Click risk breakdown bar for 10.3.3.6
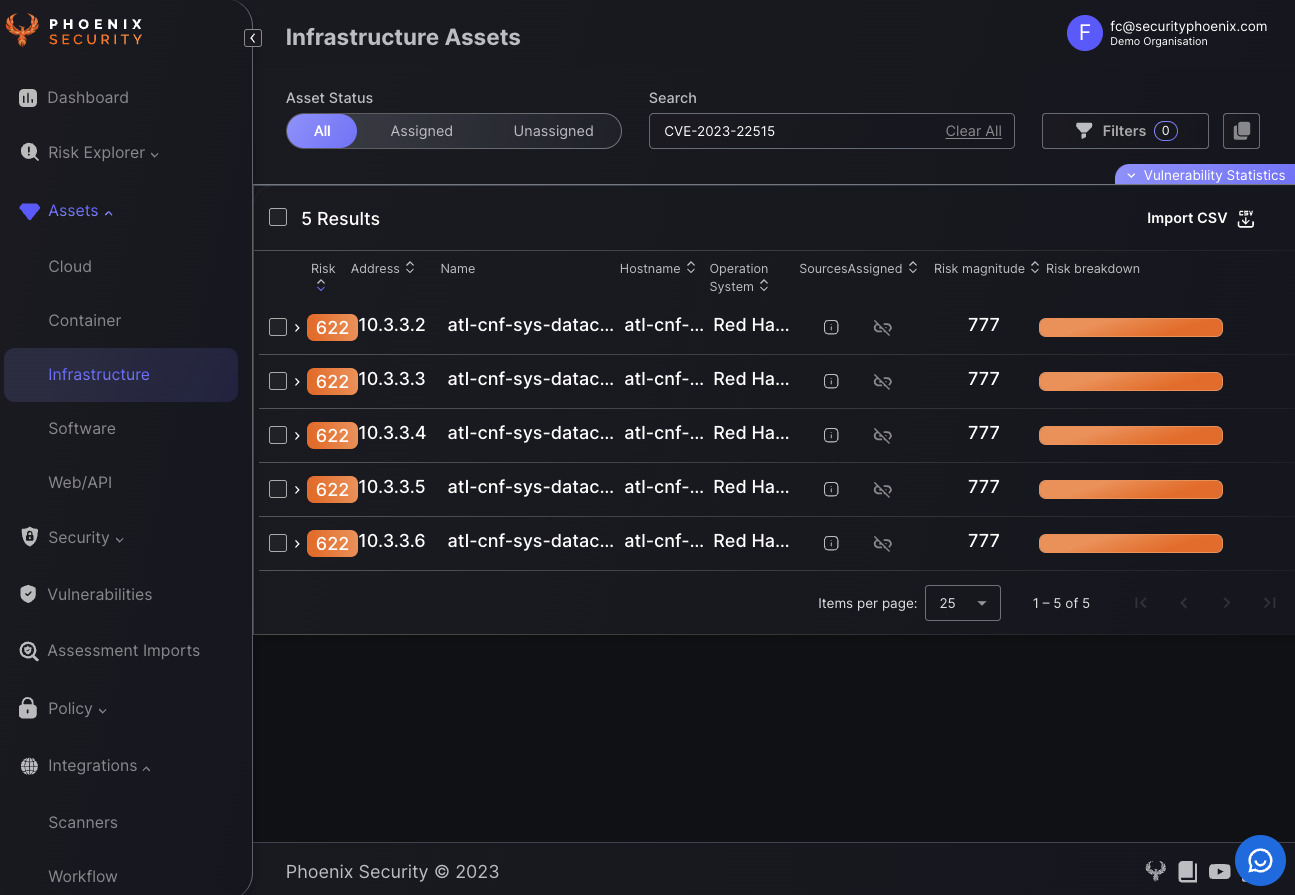This screenshot has width=1295, height=895. click(x=1131, y=543)
